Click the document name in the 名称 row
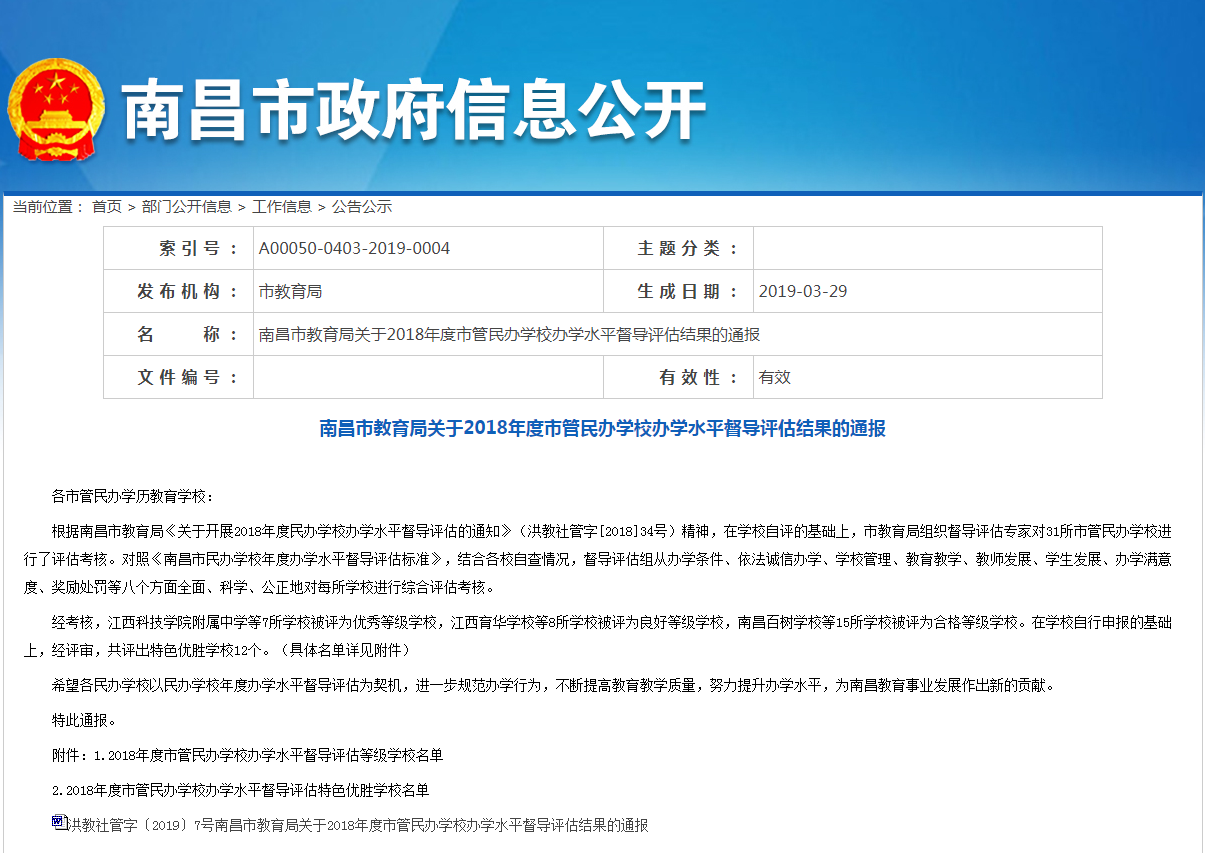The width and height of the screenshot is (1205, 853). (509, 334)
